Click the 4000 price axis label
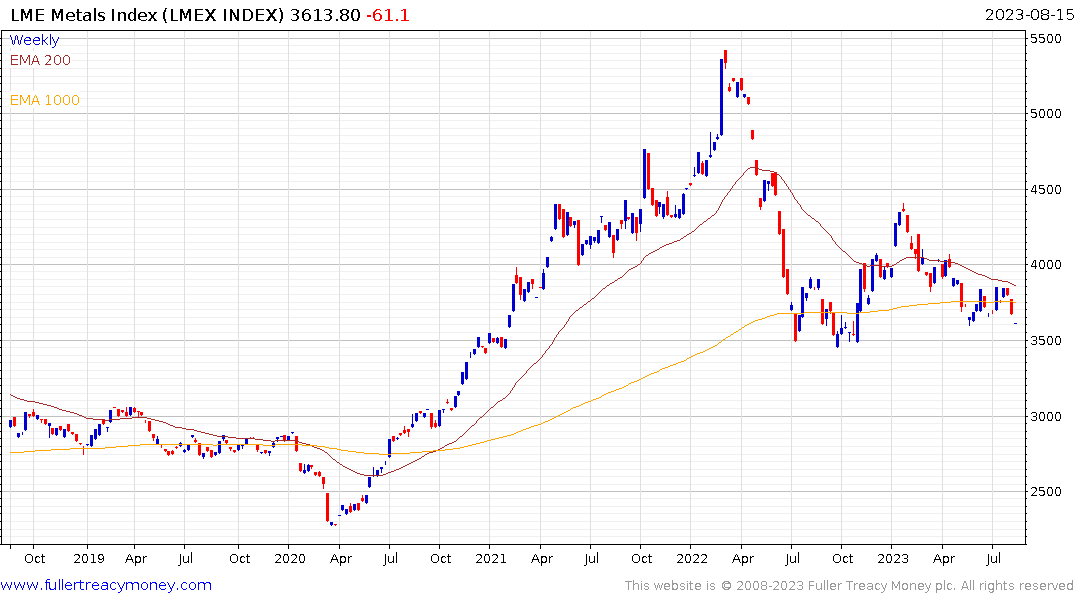The image size is (1075, 600). 1046,265
